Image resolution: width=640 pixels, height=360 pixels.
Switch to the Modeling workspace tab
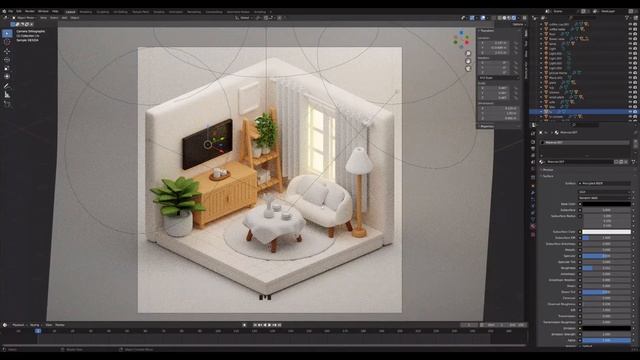coord(86,12)
